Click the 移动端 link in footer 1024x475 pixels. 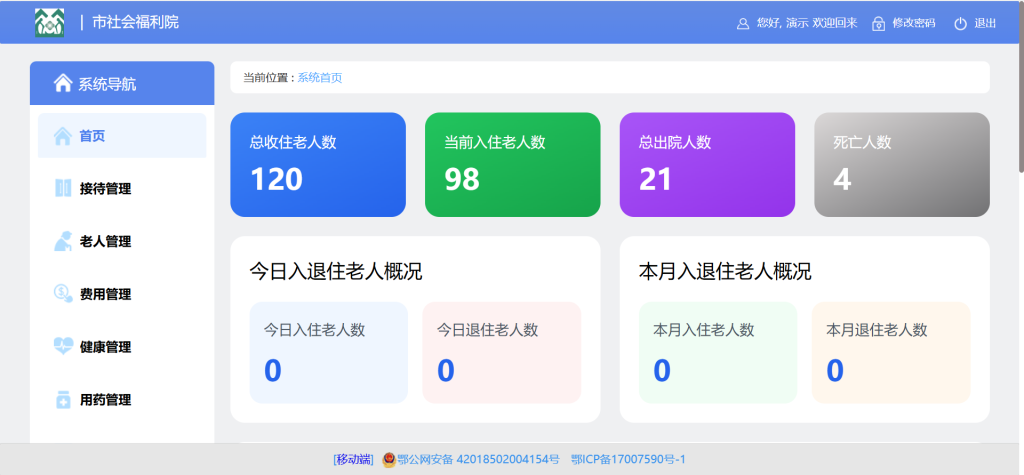353,460
